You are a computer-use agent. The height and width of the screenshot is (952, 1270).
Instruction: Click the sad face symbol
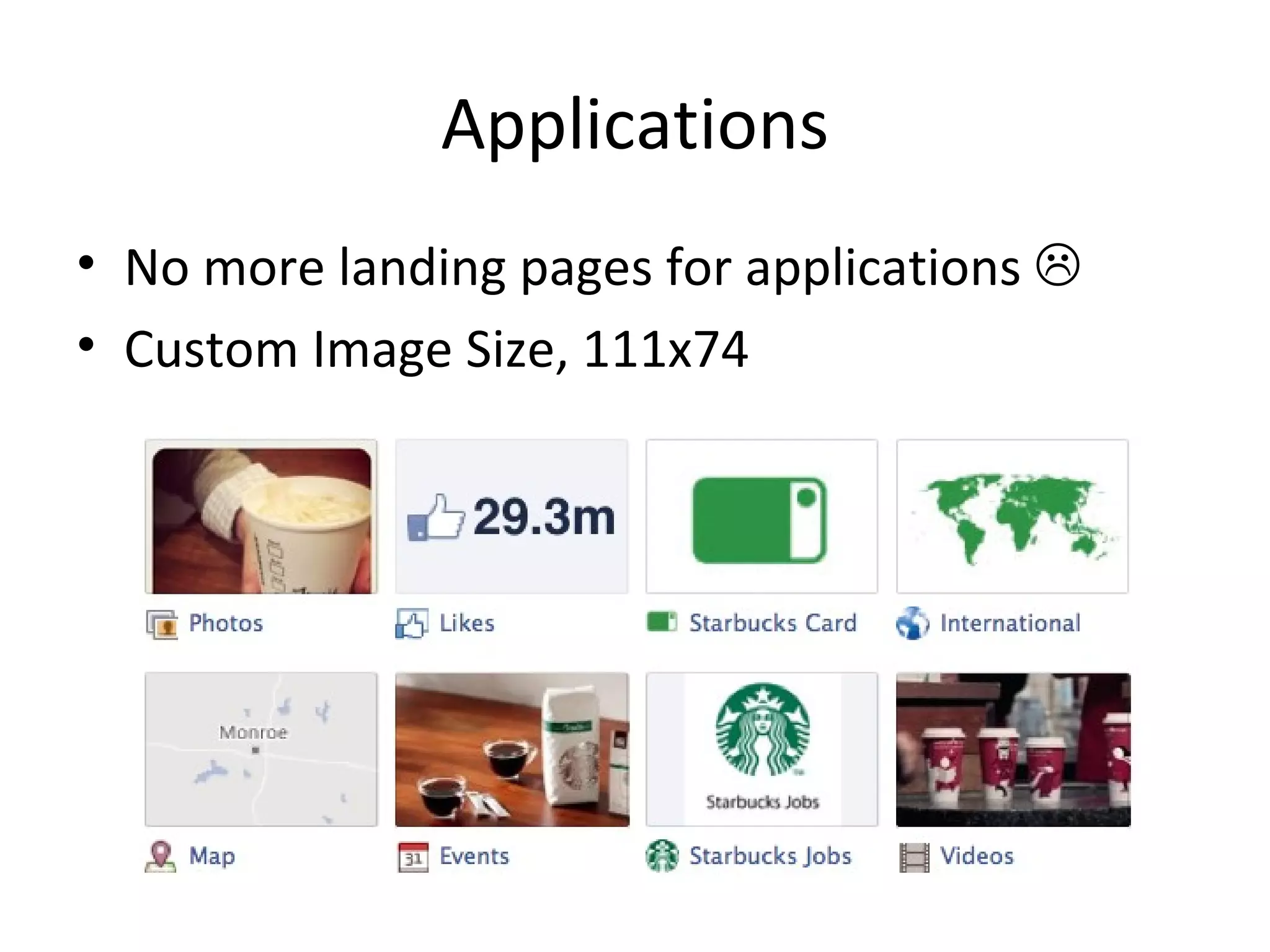click(x=1058, y=265)
